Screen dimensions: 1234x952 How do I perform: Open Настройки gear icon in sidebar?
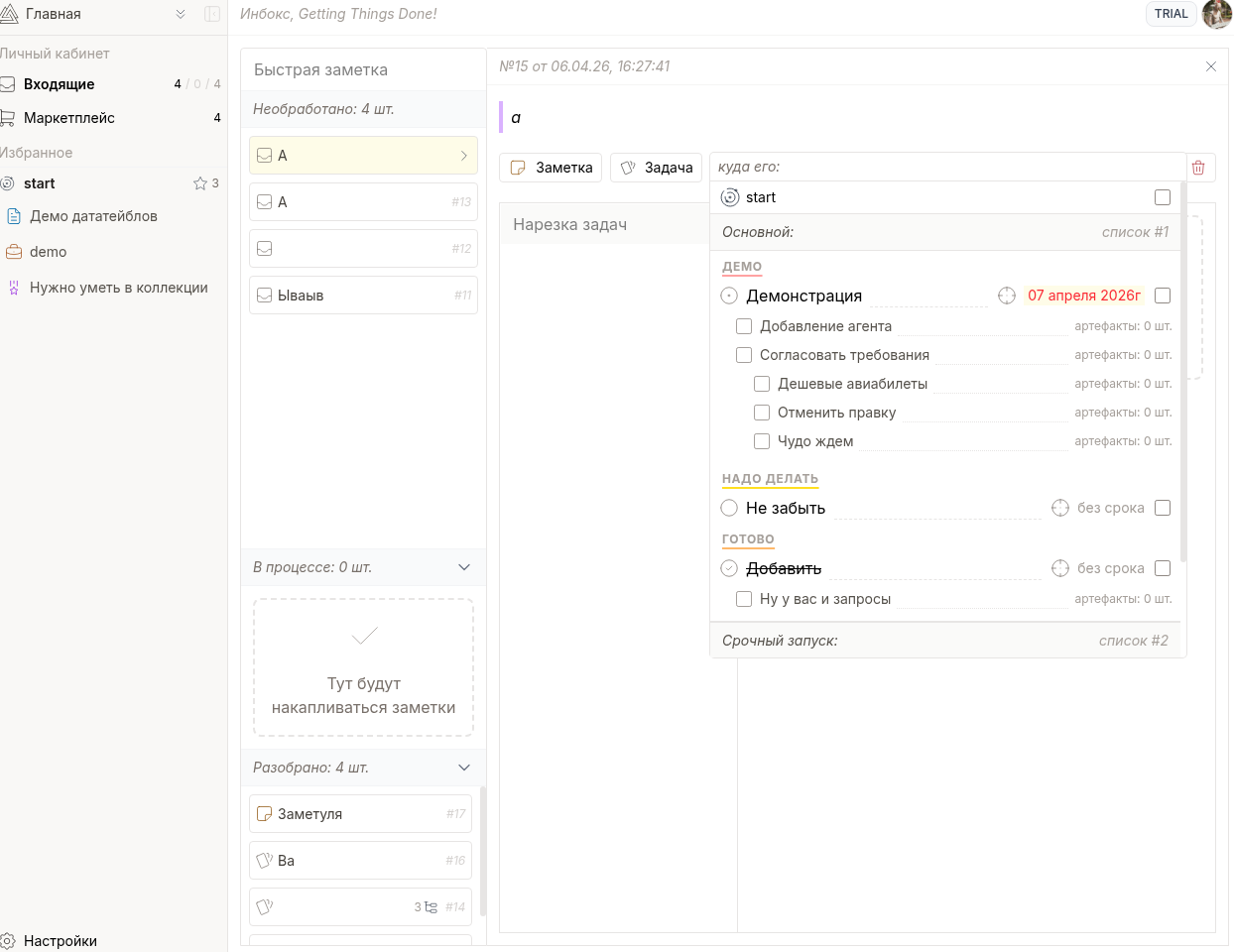pos(8,941)
